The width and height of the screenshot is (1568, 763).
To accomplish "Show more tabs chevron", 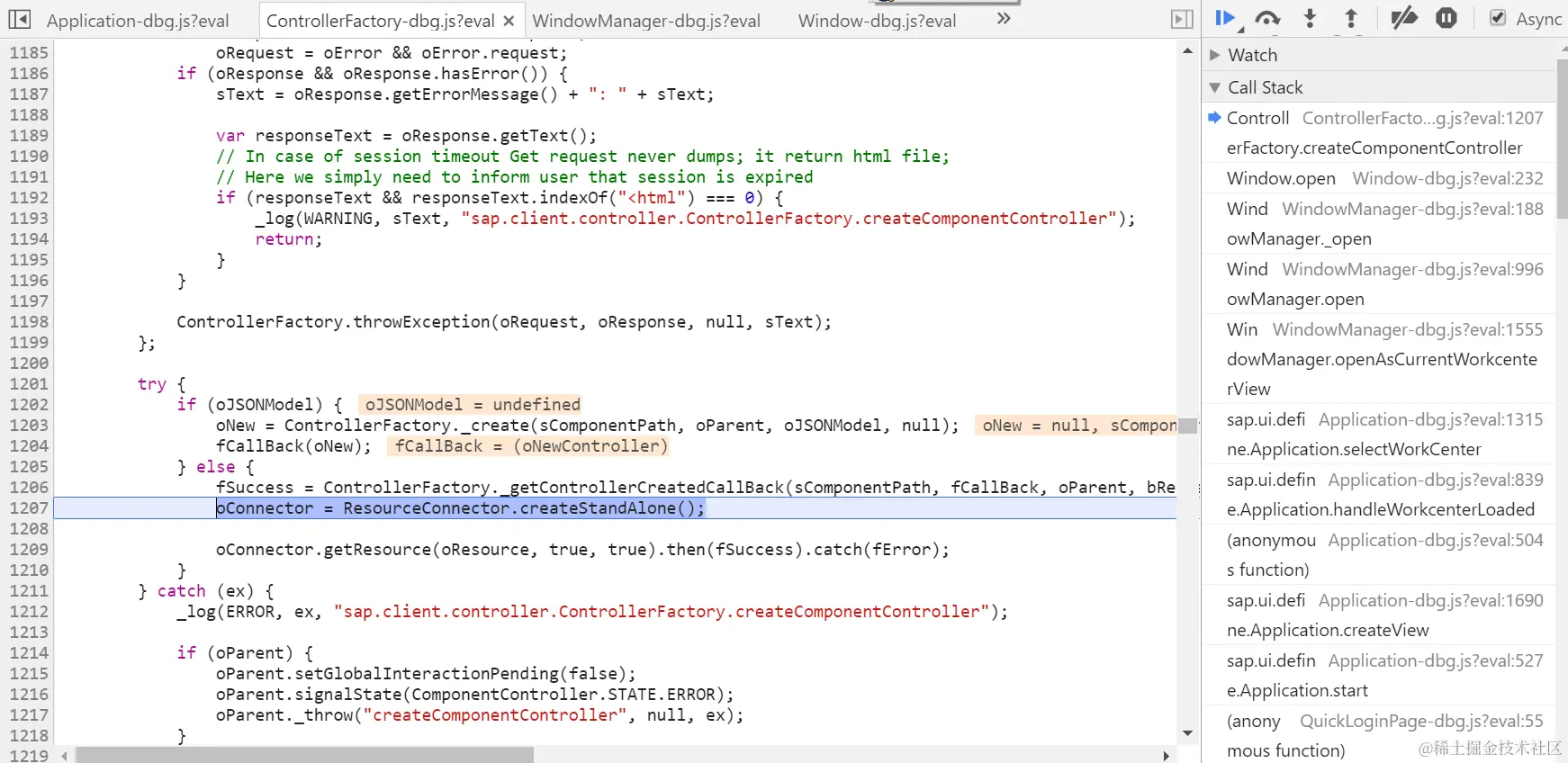I will click(1004, 19).
